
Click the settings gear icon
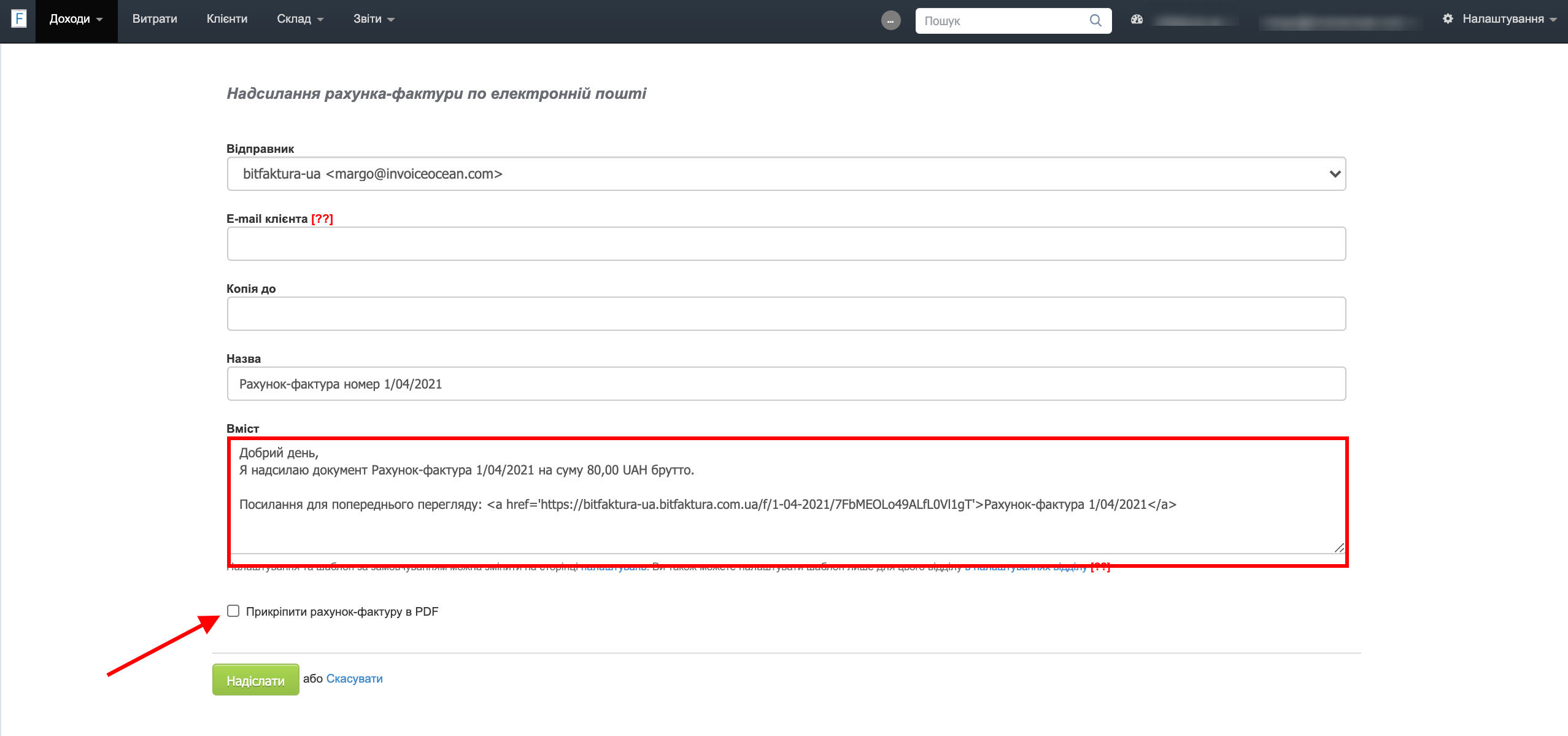(1448, 19)
